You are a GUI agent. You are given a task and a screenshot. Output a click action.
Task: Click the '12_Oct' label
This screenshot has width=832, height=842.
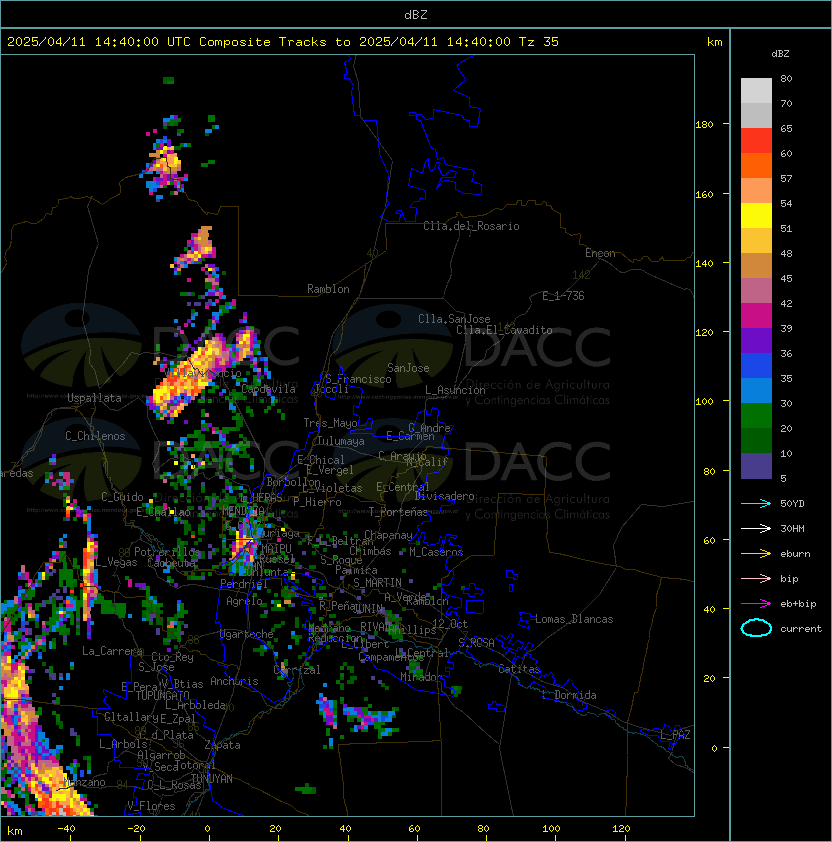point(450,624)
